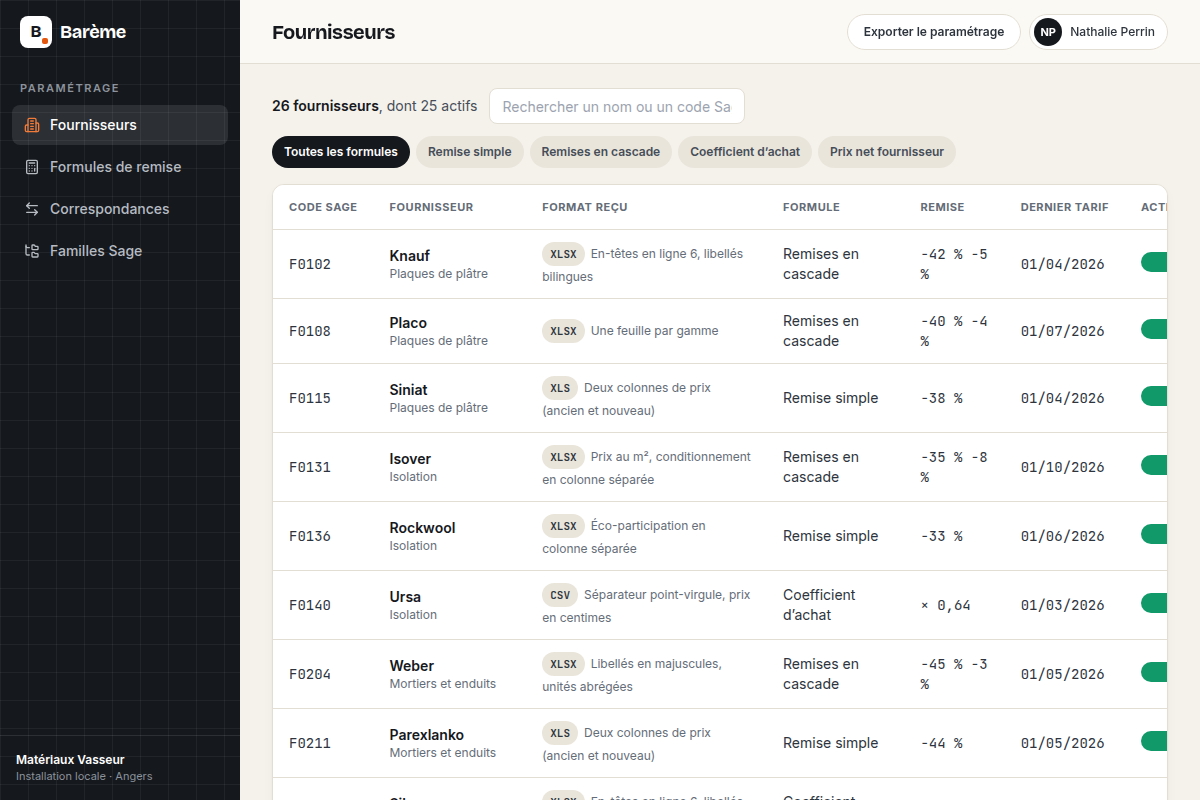Click code F0115
The image size is (1200, 800).
310,398
